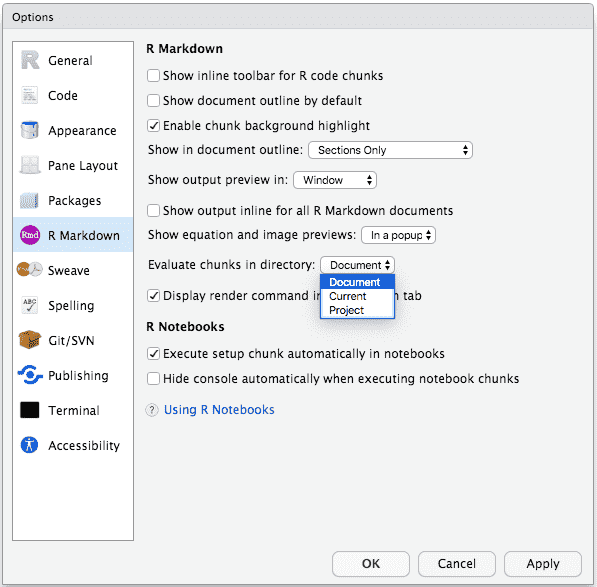Viewport: 597px width, 587px height.
Task: Click the black Terminal icon
Action: point(30,410)
